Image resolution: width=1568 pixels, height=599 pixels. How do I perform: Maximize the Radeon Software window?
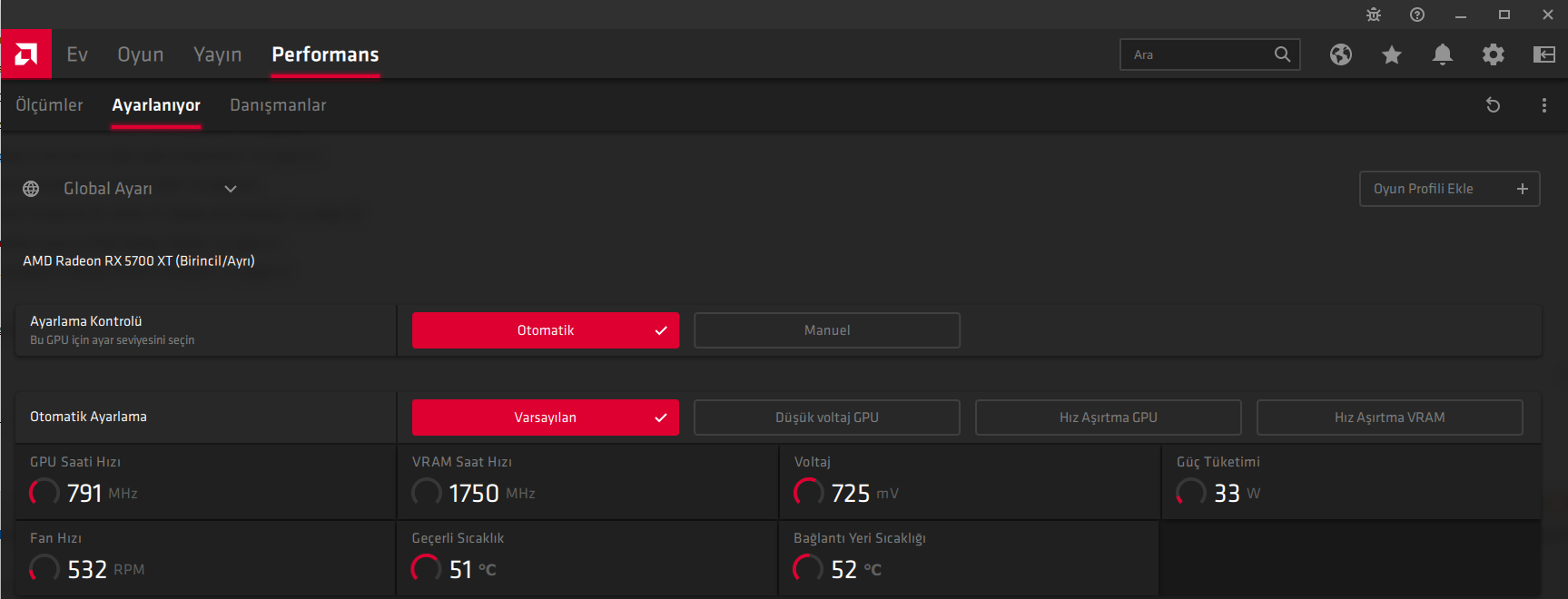pyautogui.click(x=1504, y=15)
